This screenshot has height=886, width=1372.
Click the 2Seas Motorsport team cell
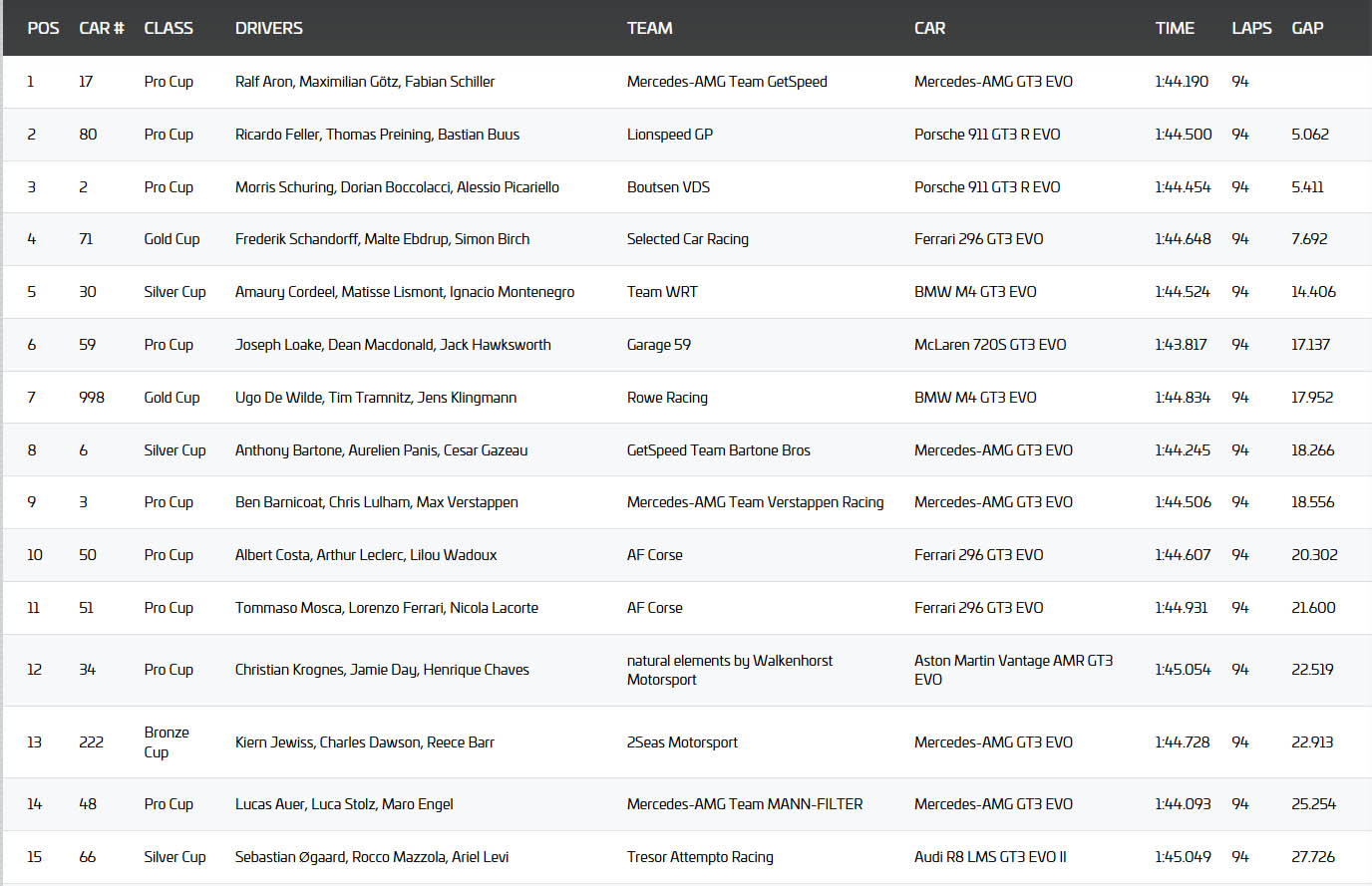pyautogui.click(x=683, y=742)
